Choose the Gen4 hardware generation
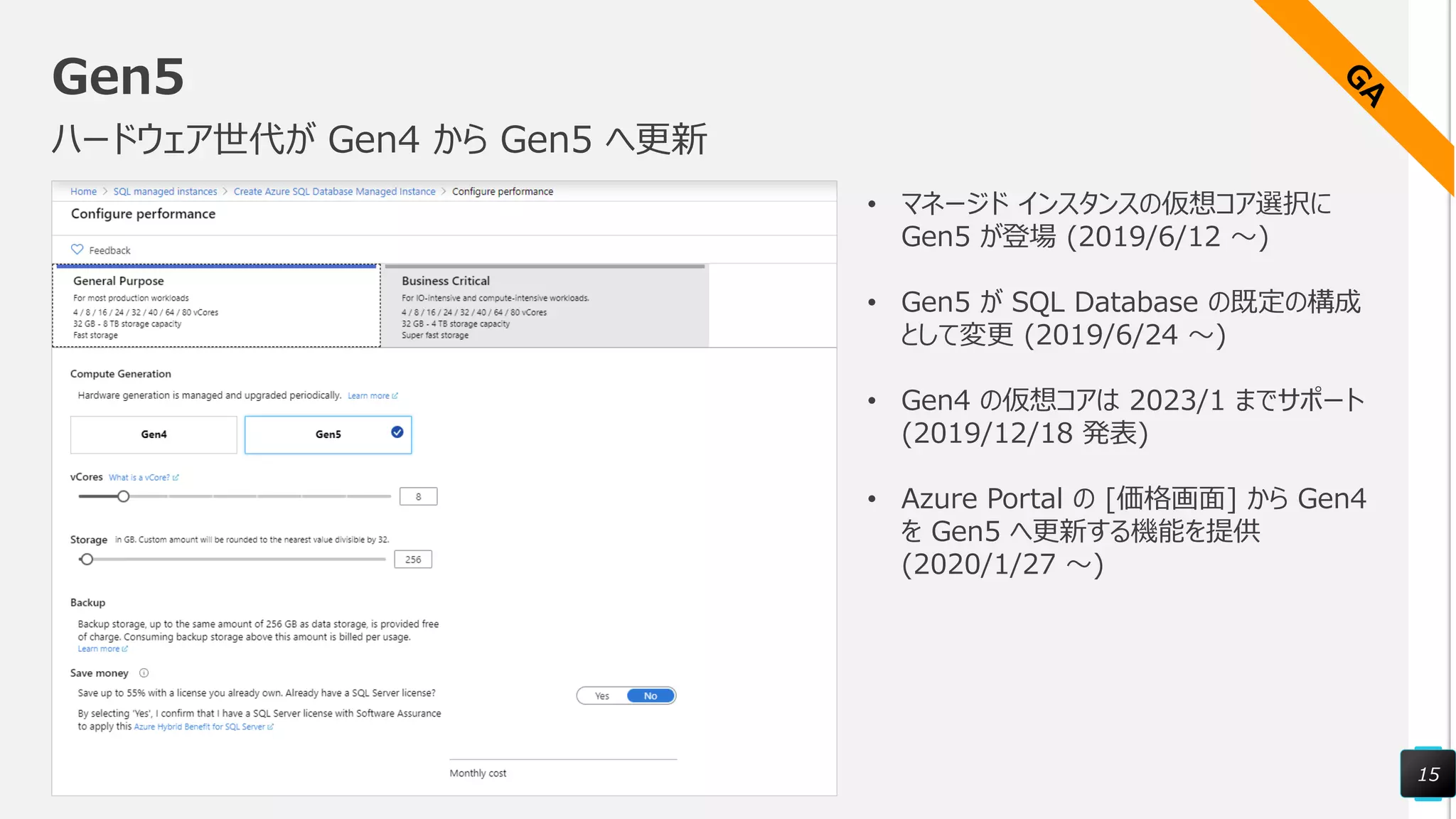The height and width of the screenshot is (819, 1456). 154,434
